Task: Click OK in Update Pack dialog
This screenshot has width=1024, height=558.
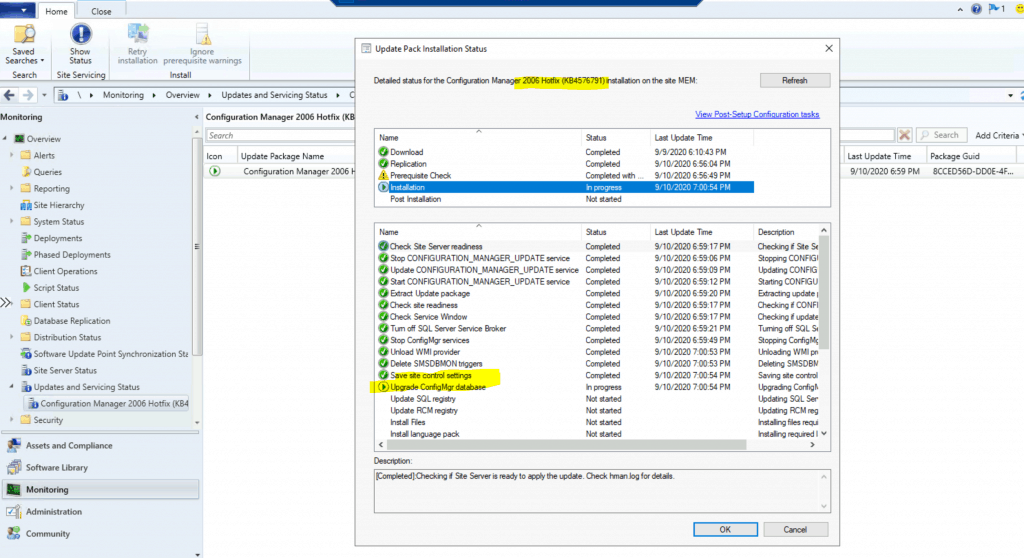Action: [725, 529]
